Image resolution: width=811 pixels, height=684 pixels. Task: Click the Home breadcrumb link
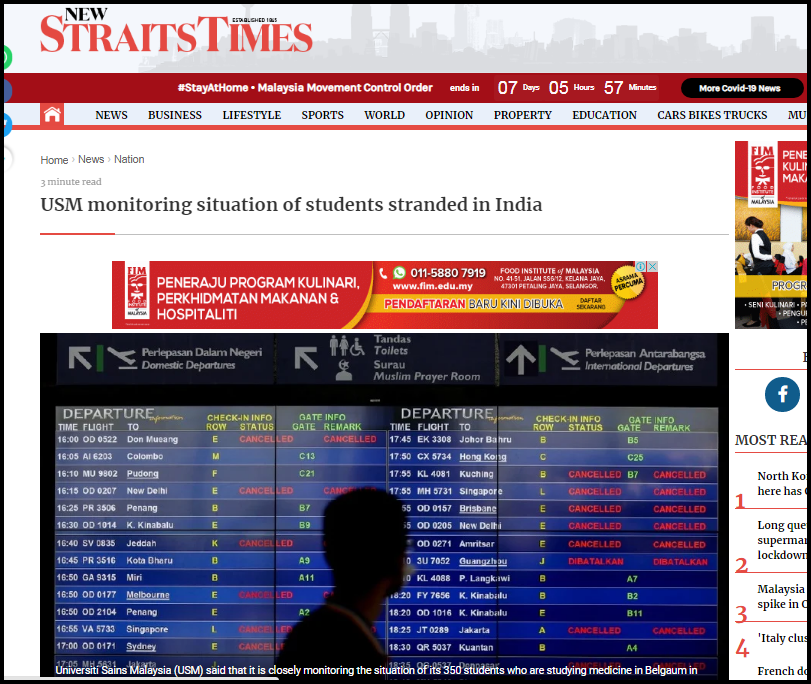pos(54,160)
